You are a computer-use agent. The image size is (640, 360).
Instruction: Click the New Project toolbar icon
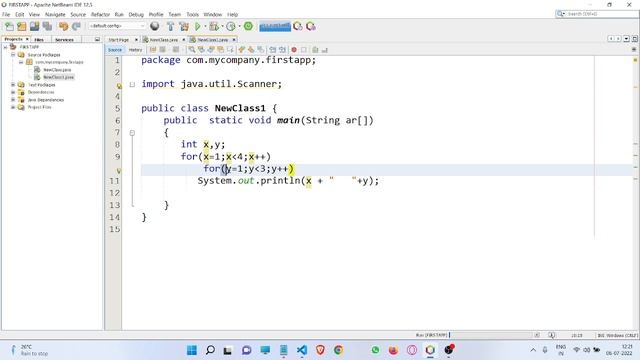(x=22, y=27)
